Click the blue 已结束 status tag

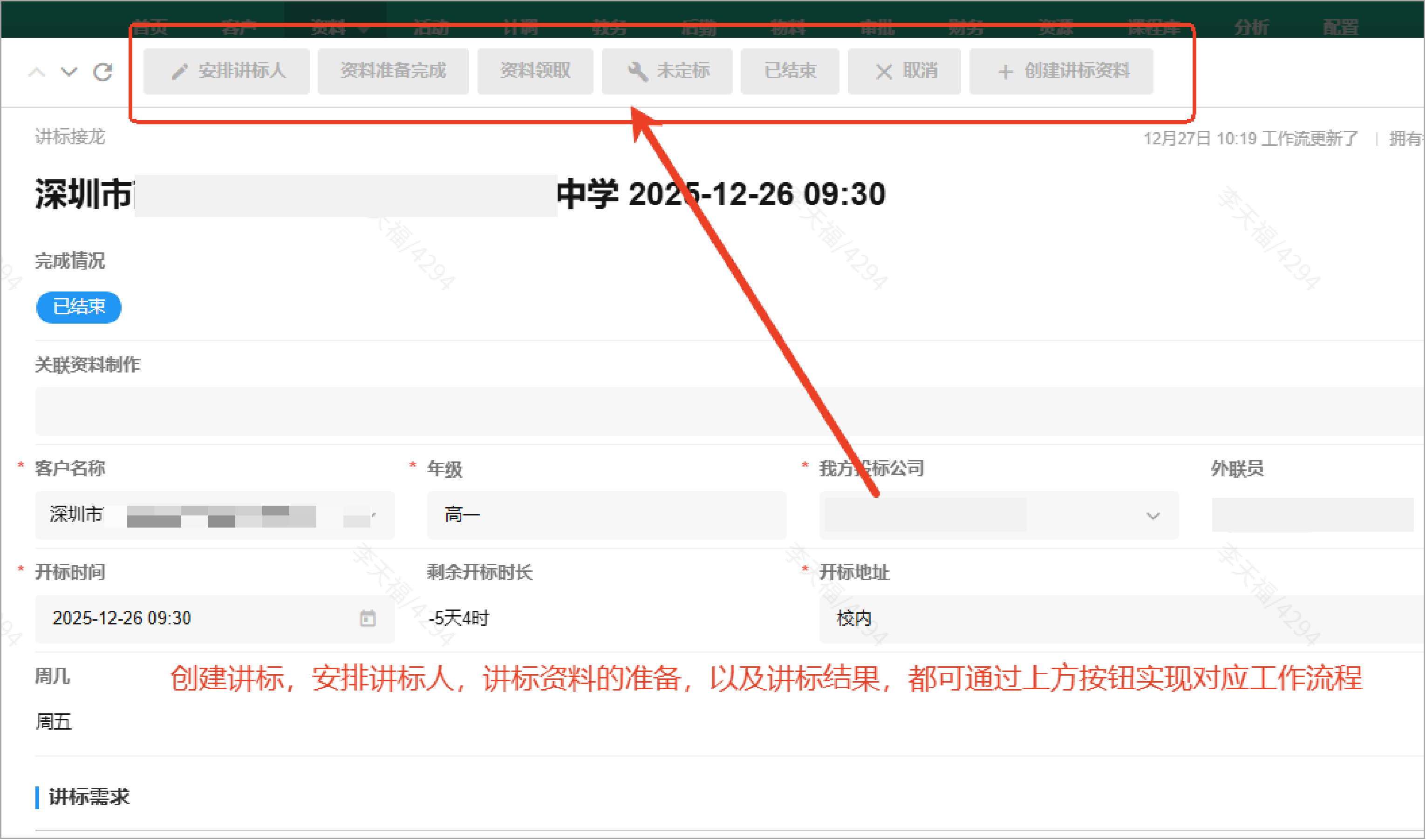(x=79, y=307)
